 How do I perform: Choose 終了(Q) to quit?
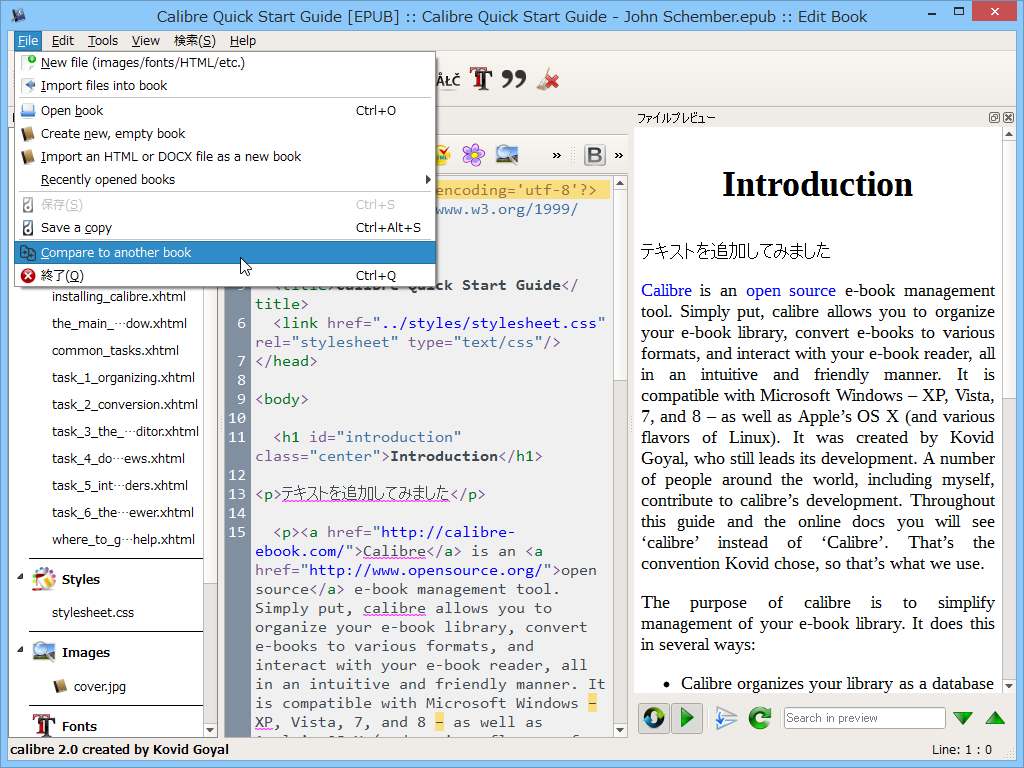tap(225, 276)
